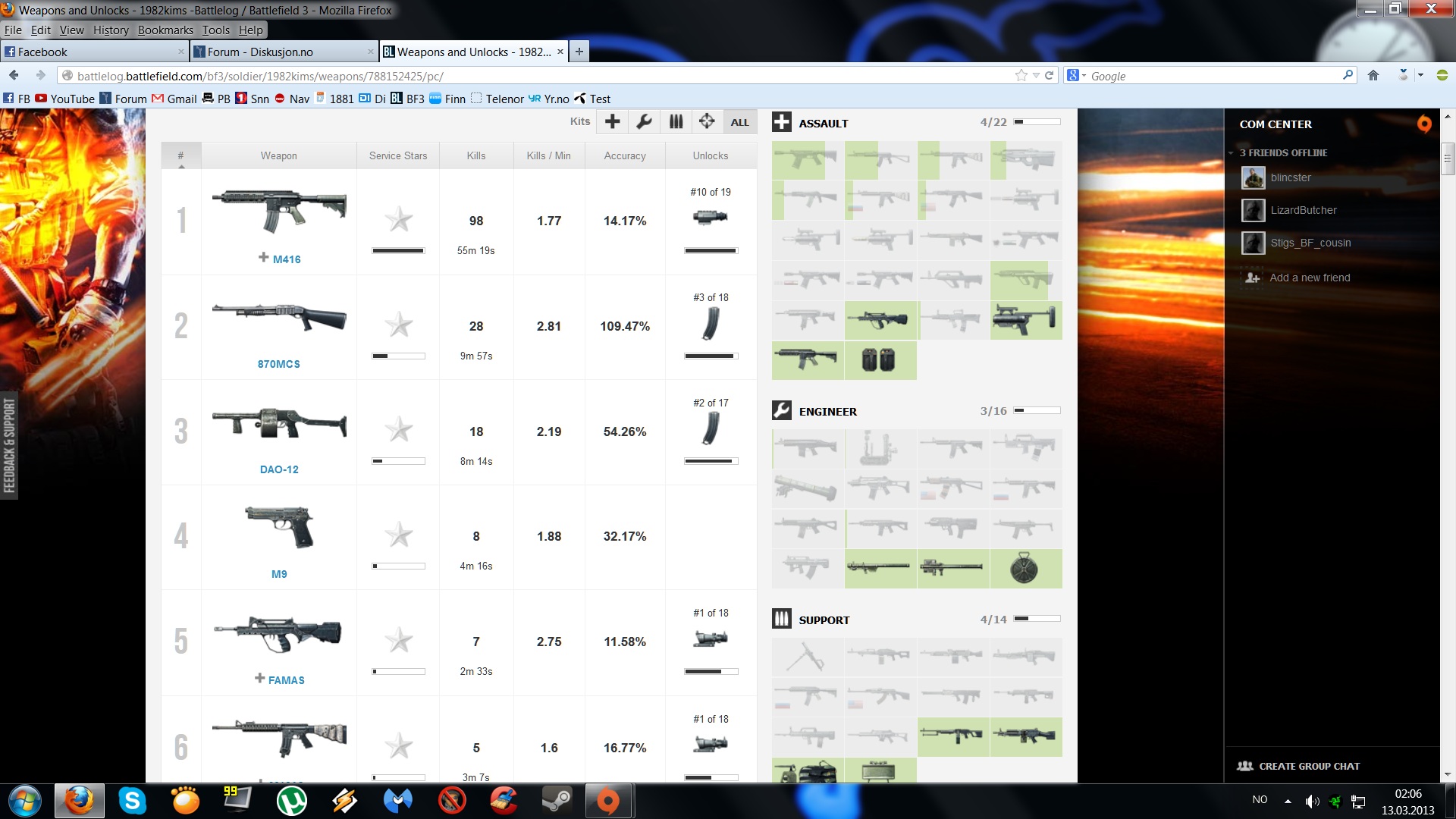Screen dimensions: 1456x819
Task: Open Origin icon in Com Center header
Action: click(1424, 124)
